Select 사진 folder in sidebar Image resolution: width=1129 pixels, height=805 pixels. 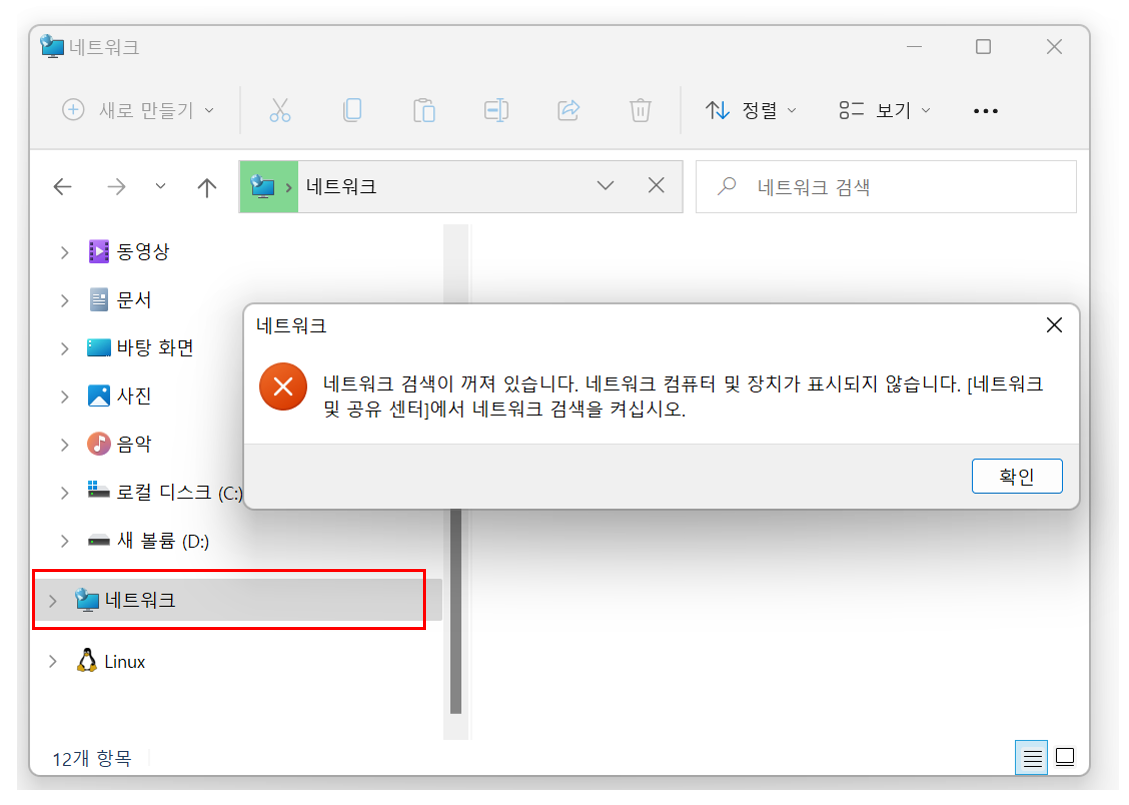(120, 396)
